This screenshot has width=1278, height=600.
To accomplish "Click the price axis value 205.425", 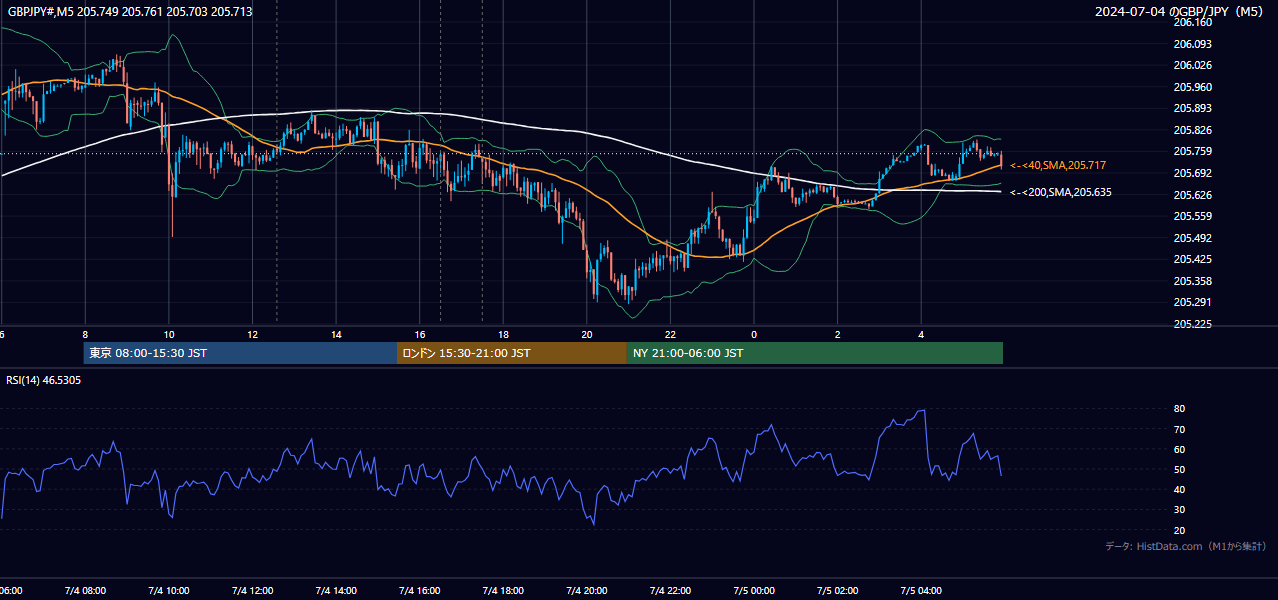I will [x=1193, y=259].
